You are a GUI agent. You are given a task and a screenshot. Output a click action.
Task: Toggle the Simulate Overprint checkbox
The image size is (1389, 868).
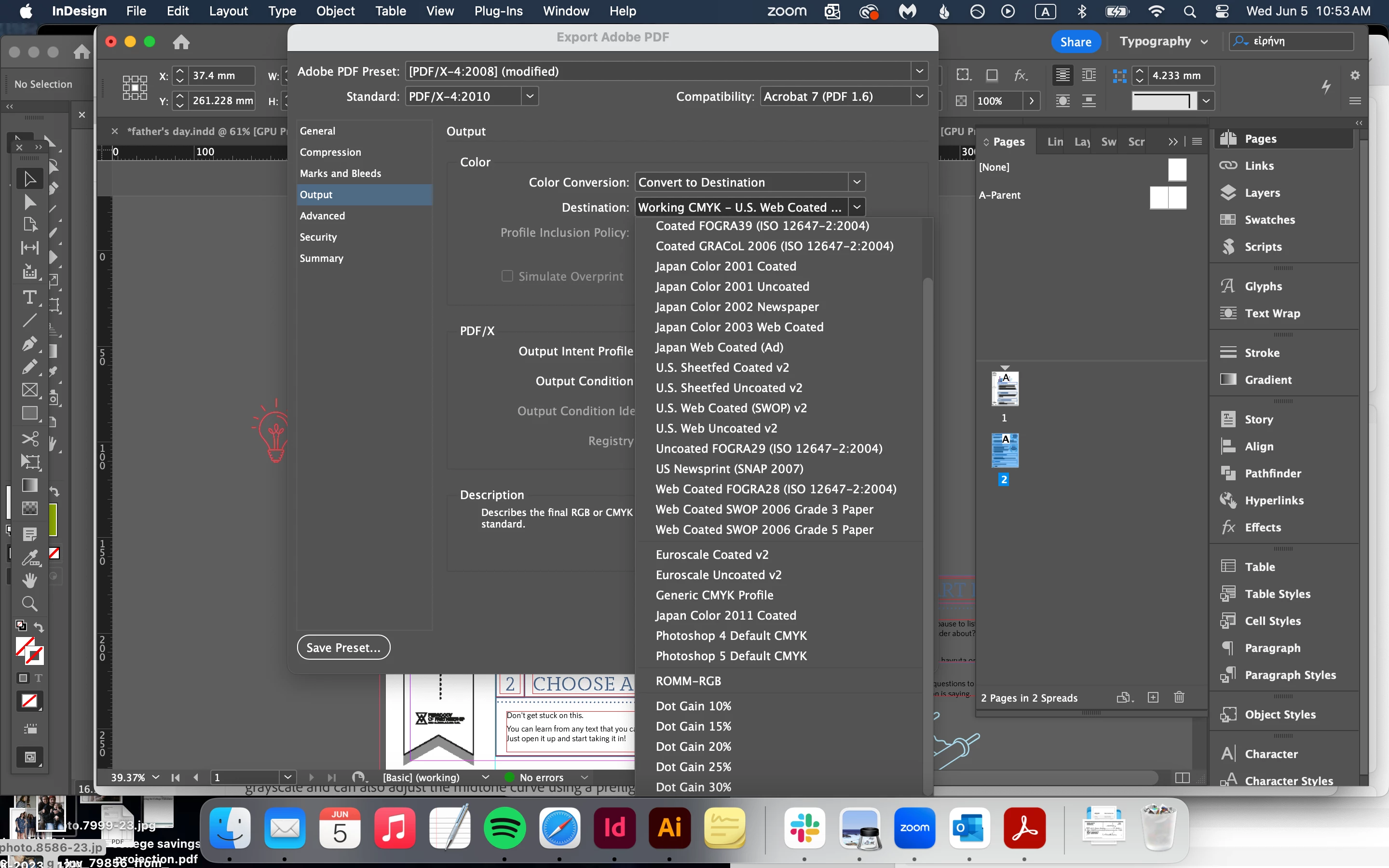(507, 276)
